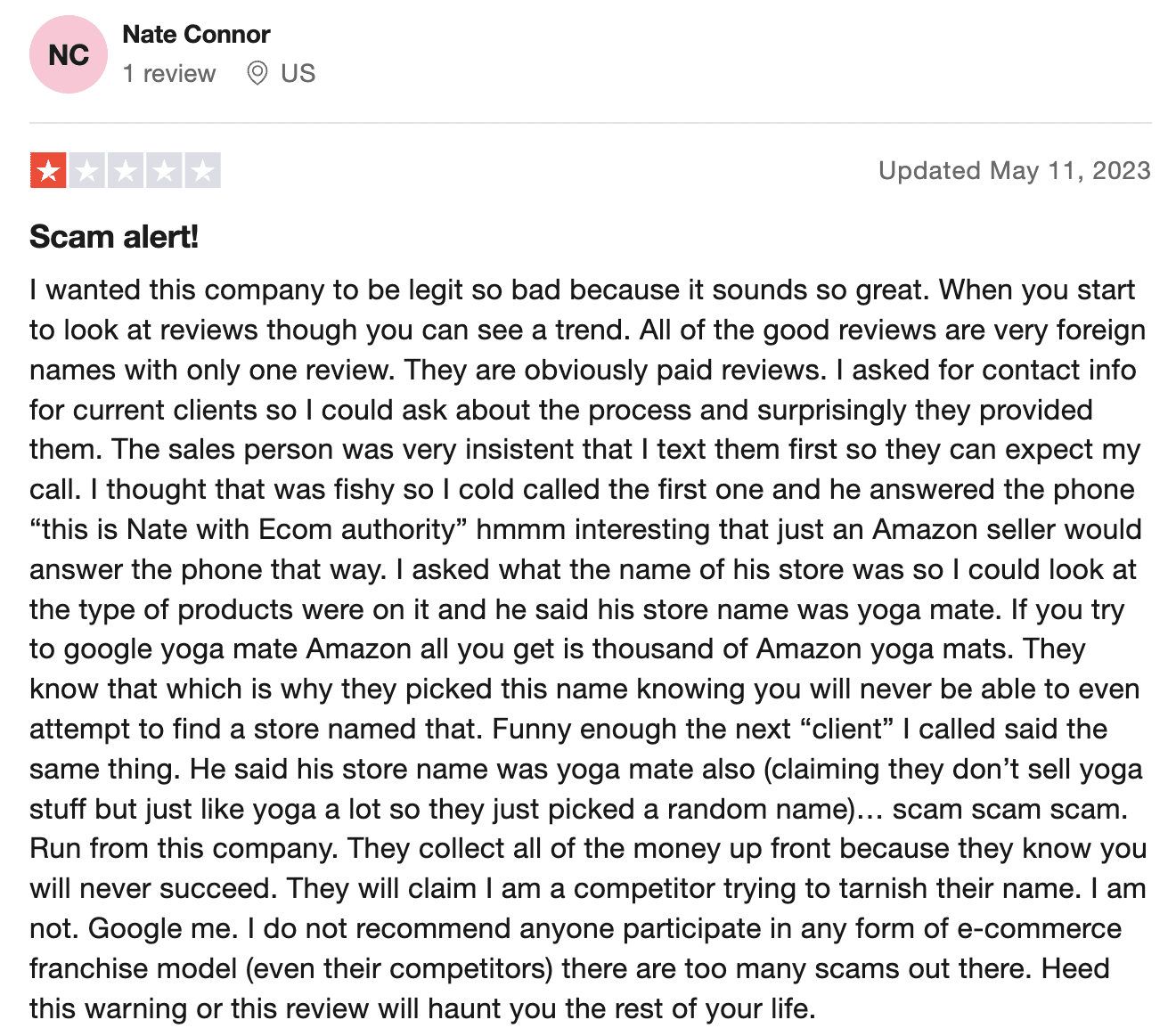Click the sentence 'Run from this company.'
Image resolution: width=1176 pixels, height=1028 pixels.
point(184,848)
